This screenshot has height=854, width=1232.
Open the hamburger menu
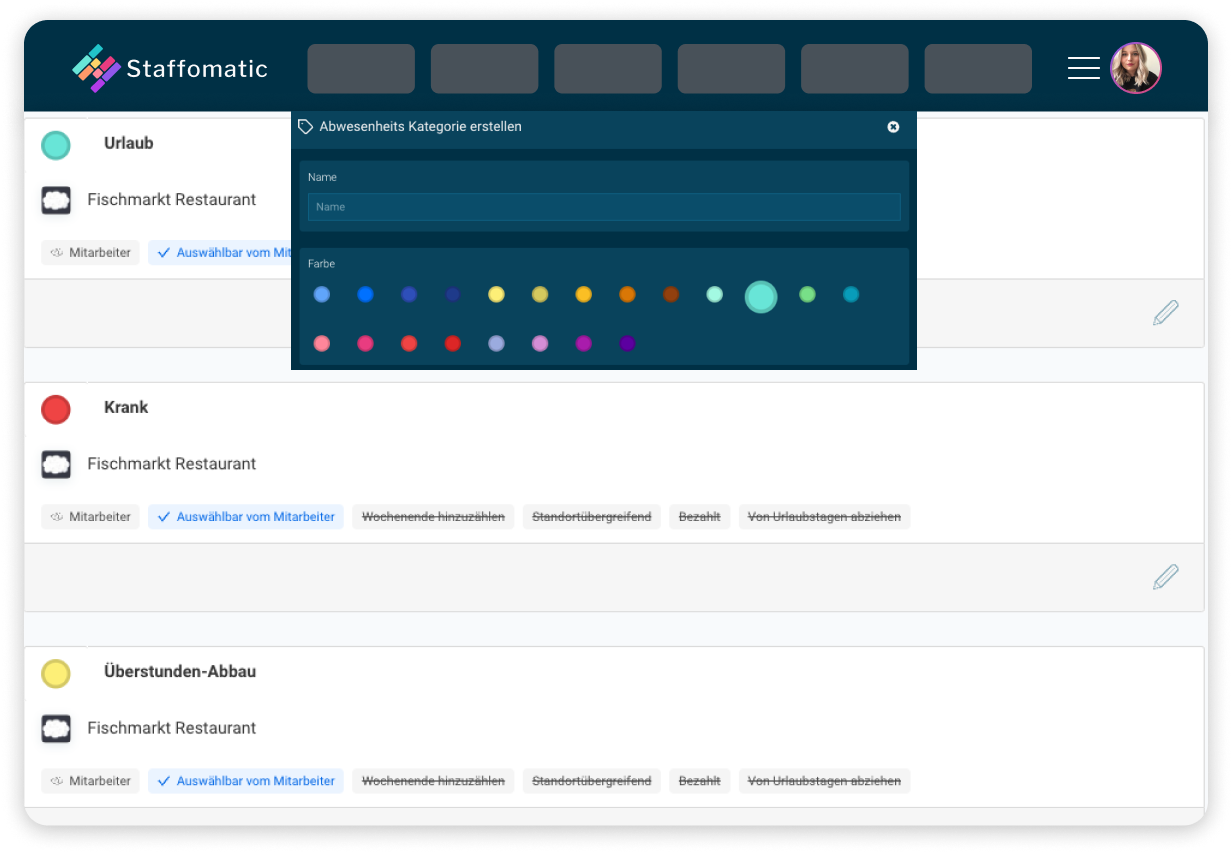click(x=1083, y=68)
